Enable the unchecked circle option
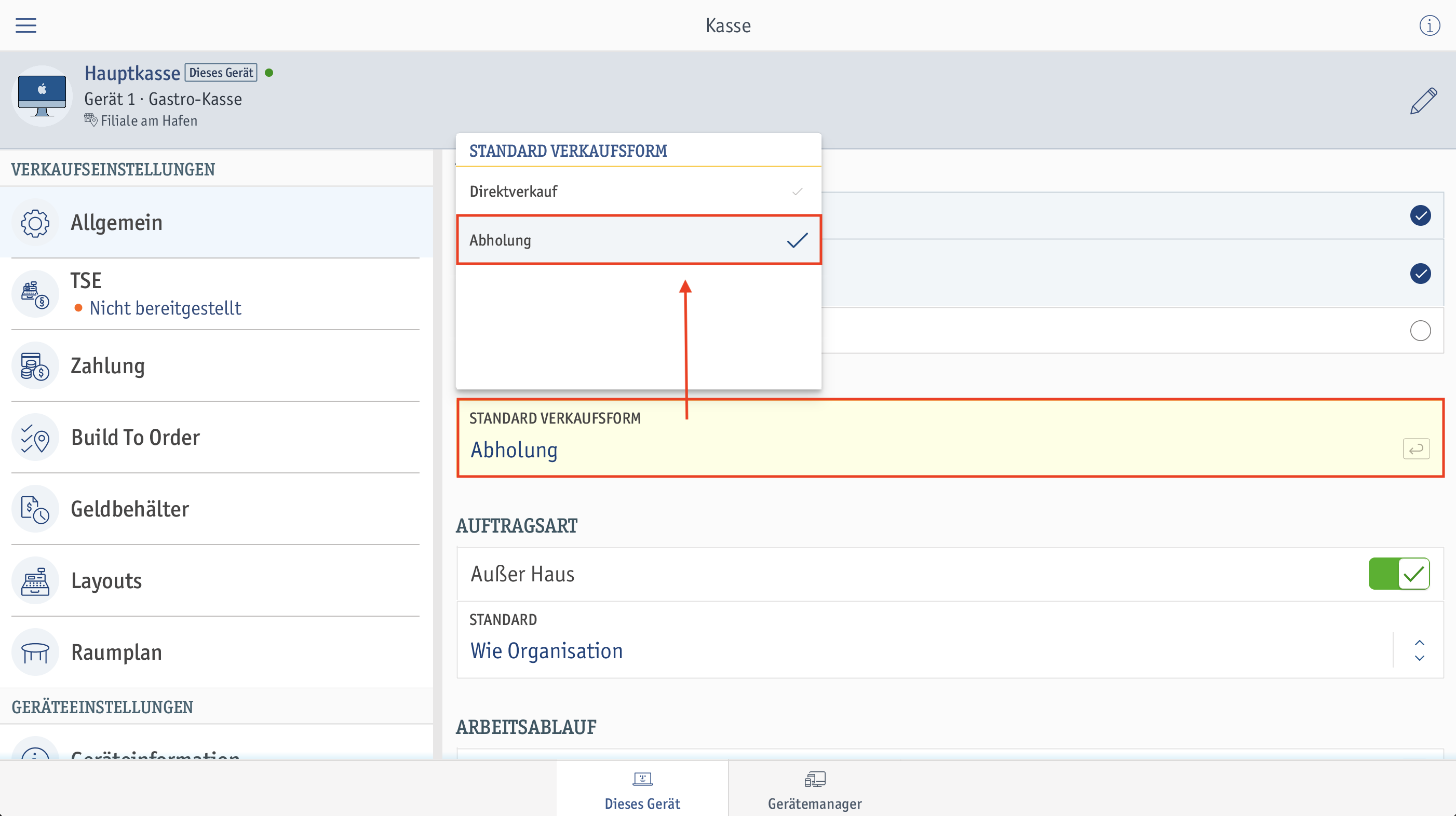This screenshot has height=816, width=1456. (x=1420, y=331)
